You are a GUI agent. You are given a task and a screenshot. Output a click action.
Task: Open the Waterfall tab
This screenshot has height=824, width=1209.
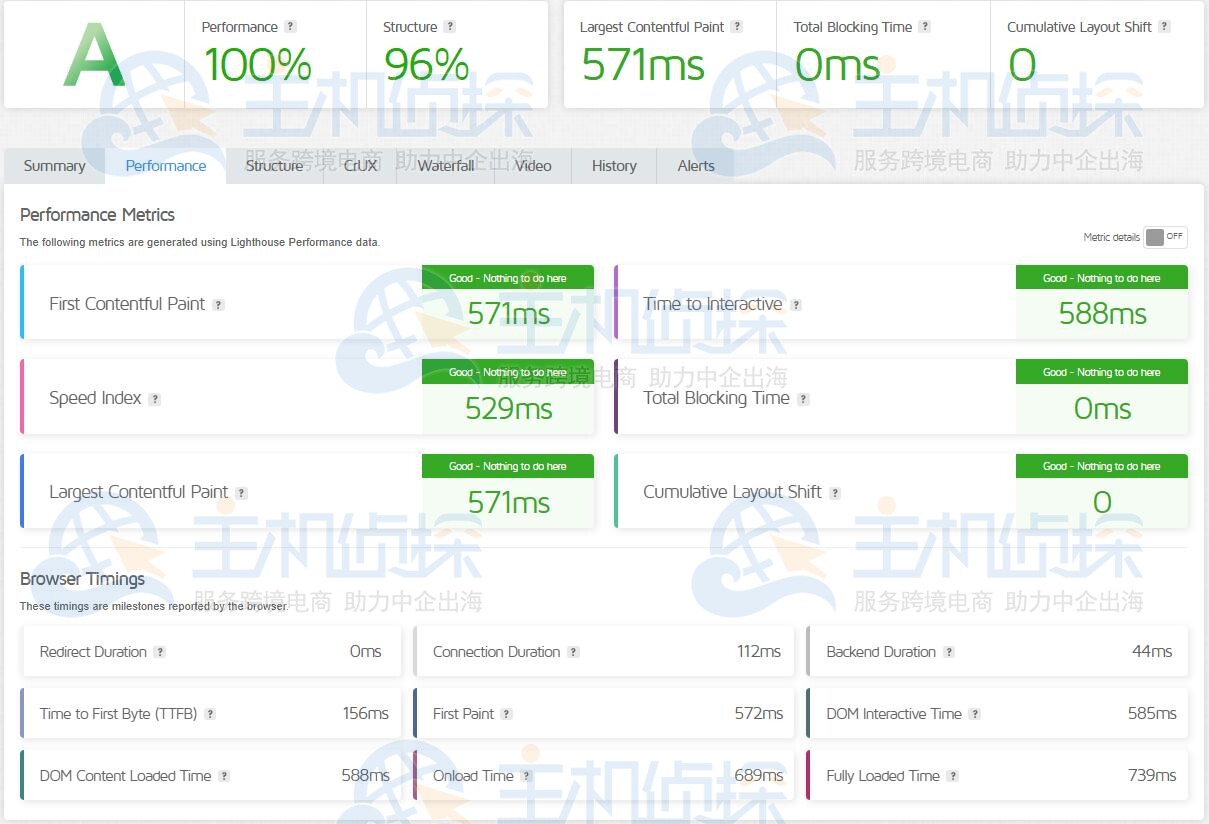point(446,166)
